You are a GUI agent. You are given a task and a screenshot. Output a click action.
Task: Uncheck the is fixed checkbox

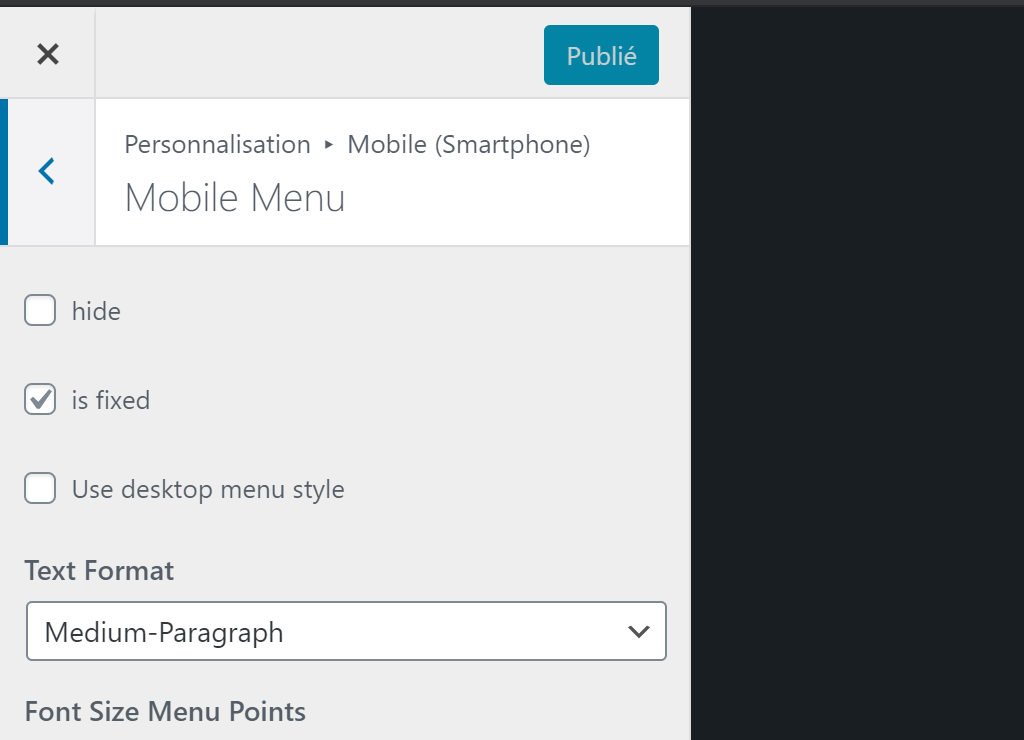40,400
